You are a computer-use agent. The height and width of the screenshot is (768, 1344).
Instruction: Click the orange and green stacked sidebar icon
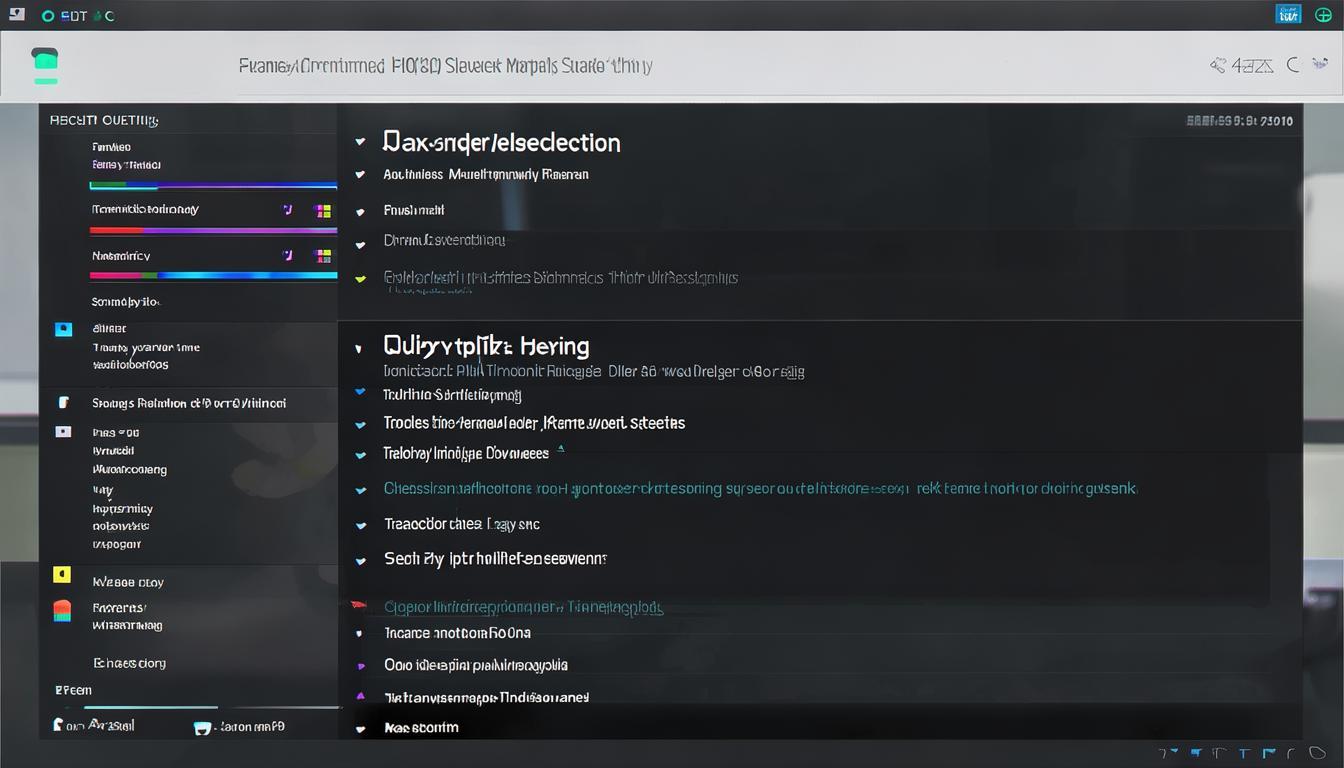point(61,610)
